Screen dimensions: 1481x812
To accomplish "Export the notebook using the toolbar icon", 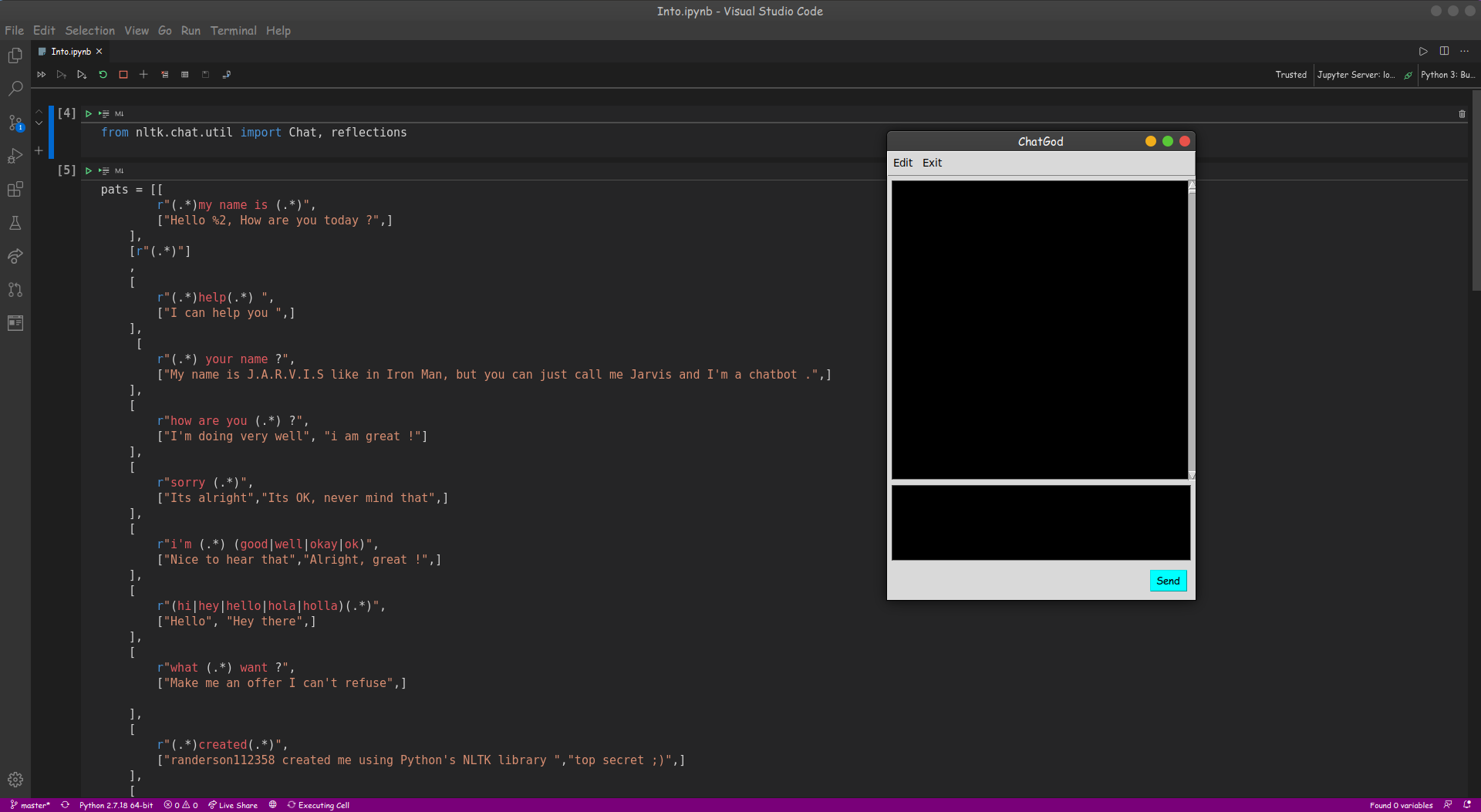I will click(226, 75).
